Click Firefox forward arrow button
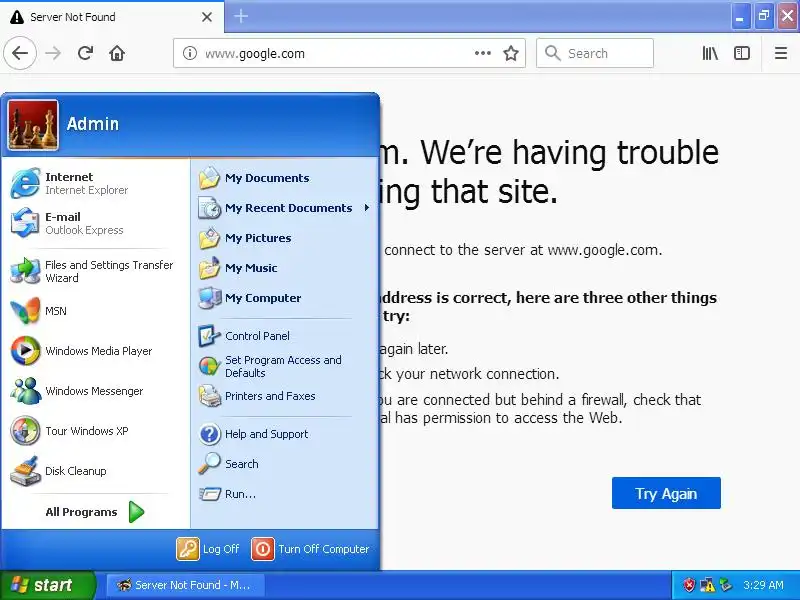The width and height of the screenshot is (800, 600). coord(53,53)
